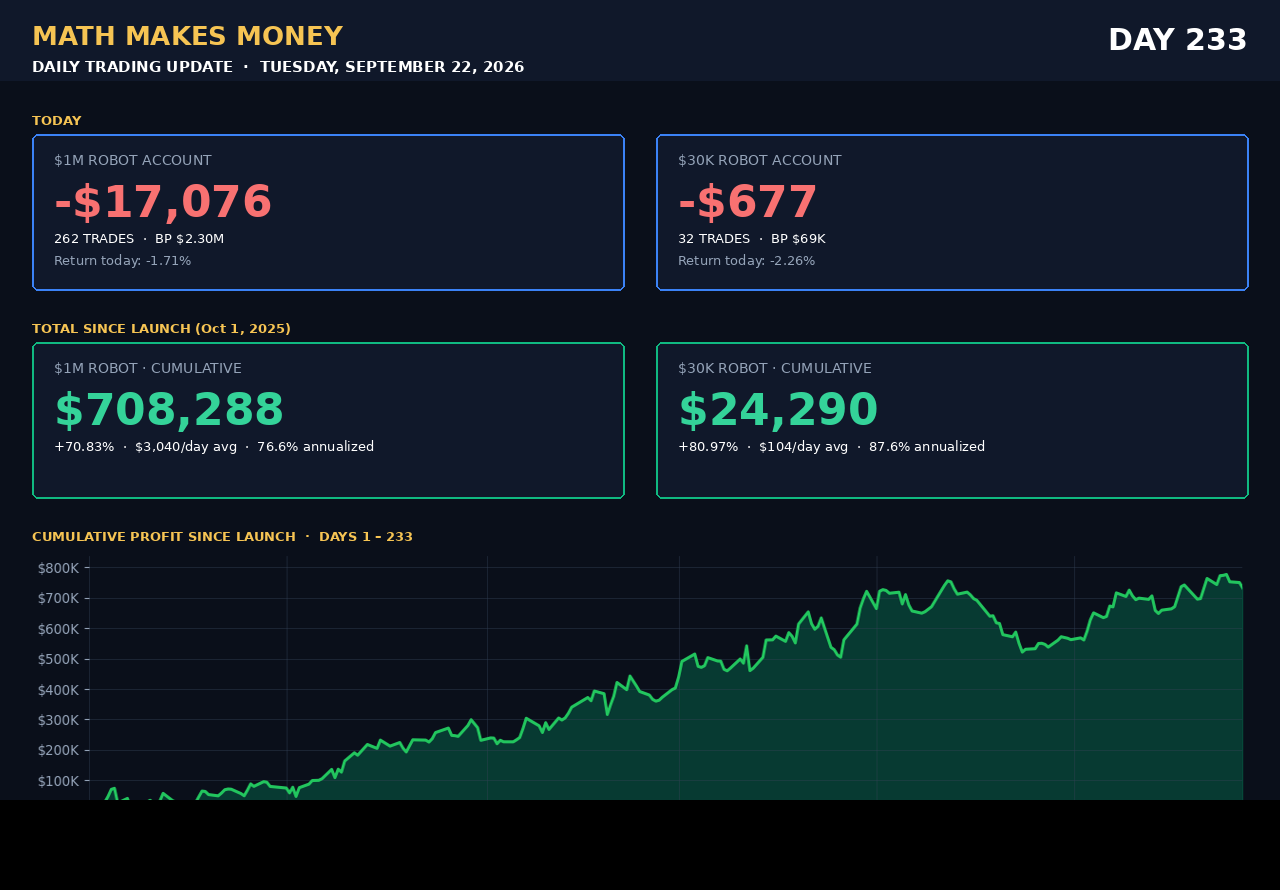Click the "$104/day avg" text
The image size is (1280, 890).
coord(804,447)
